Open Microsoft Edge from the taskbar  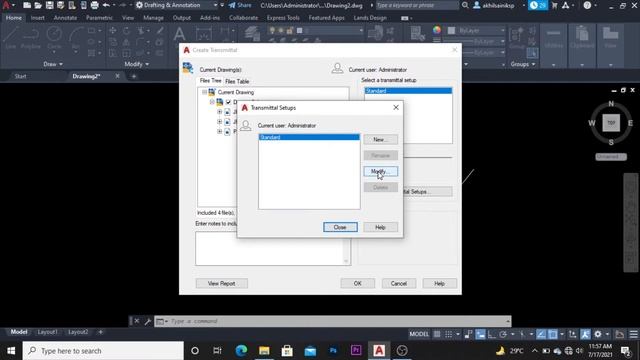(241, 350)
